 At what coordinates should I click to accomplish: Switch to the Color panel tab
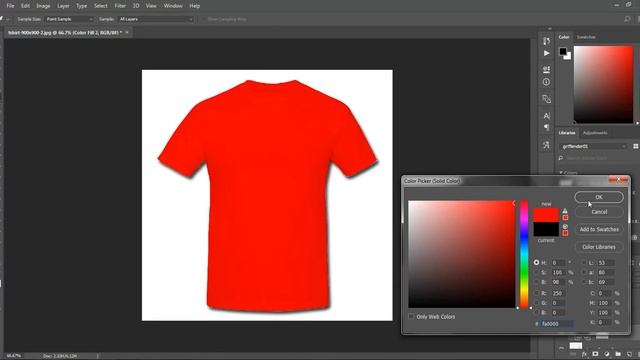pyautogui.click(x=564, y=37)
